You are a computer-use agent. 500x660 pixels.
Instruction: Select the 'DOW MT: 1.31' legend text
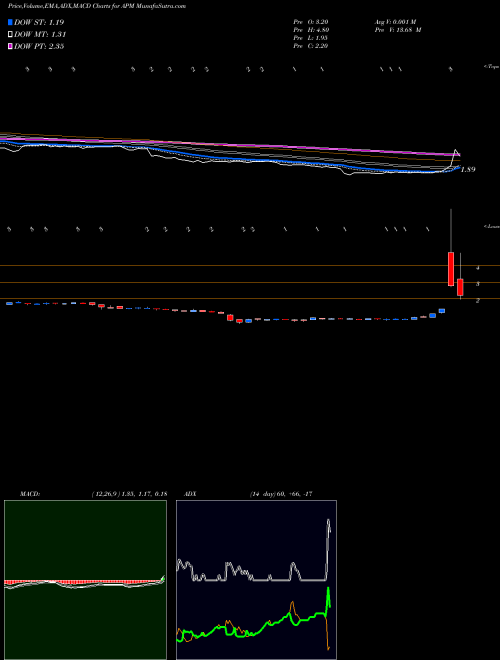tap(40, 35)
